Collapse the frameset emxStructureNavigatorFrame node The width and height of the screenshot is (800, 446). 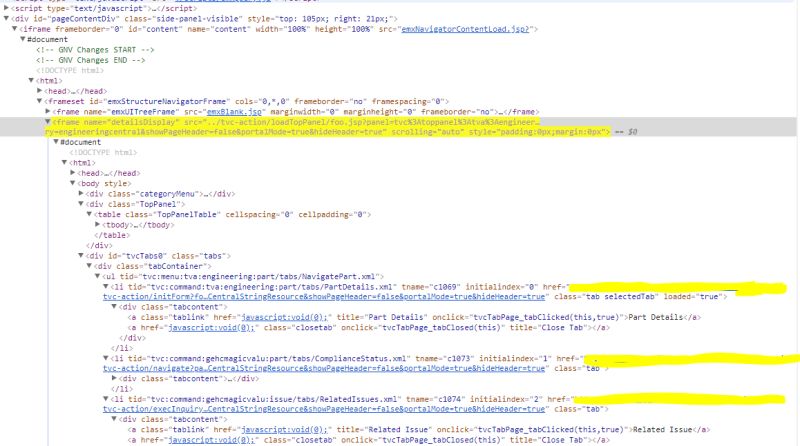click(x=39, y=101)
